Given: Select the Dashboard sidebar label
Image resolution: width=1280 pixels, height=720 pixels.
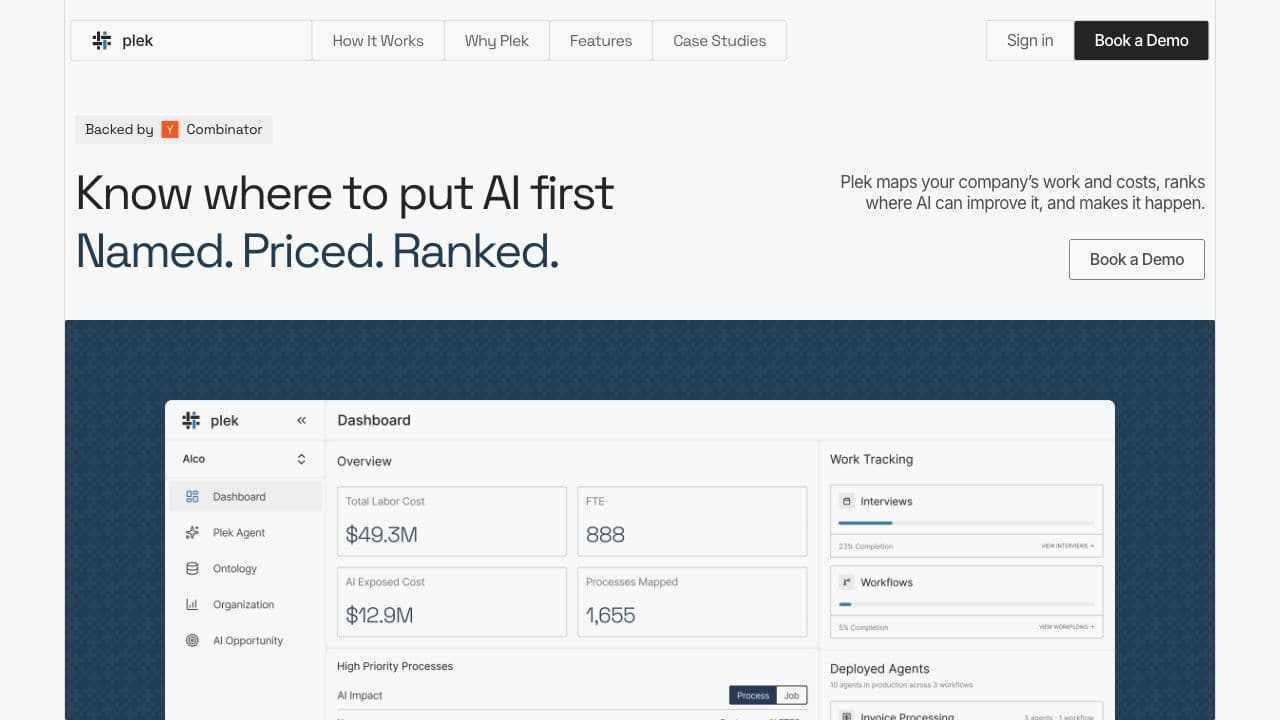Looking at the screenshot, I should 239,496.
